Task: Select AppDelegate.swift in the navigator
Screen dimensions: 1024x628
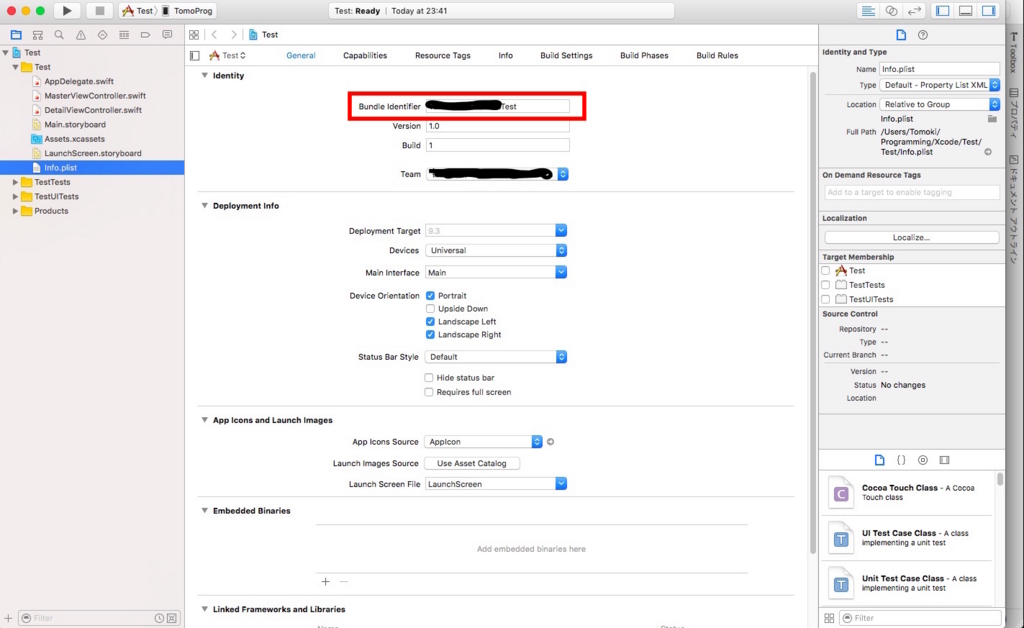Action: [79, 82]
